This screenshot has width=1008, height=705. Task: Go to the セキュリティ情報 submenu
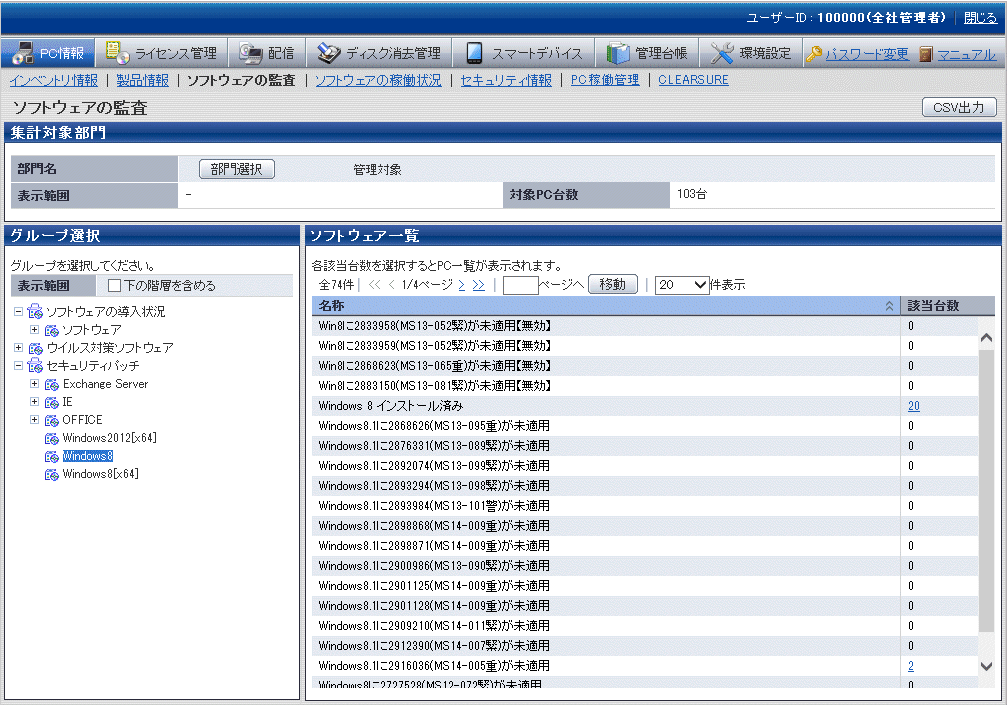(x=505, y=80)
